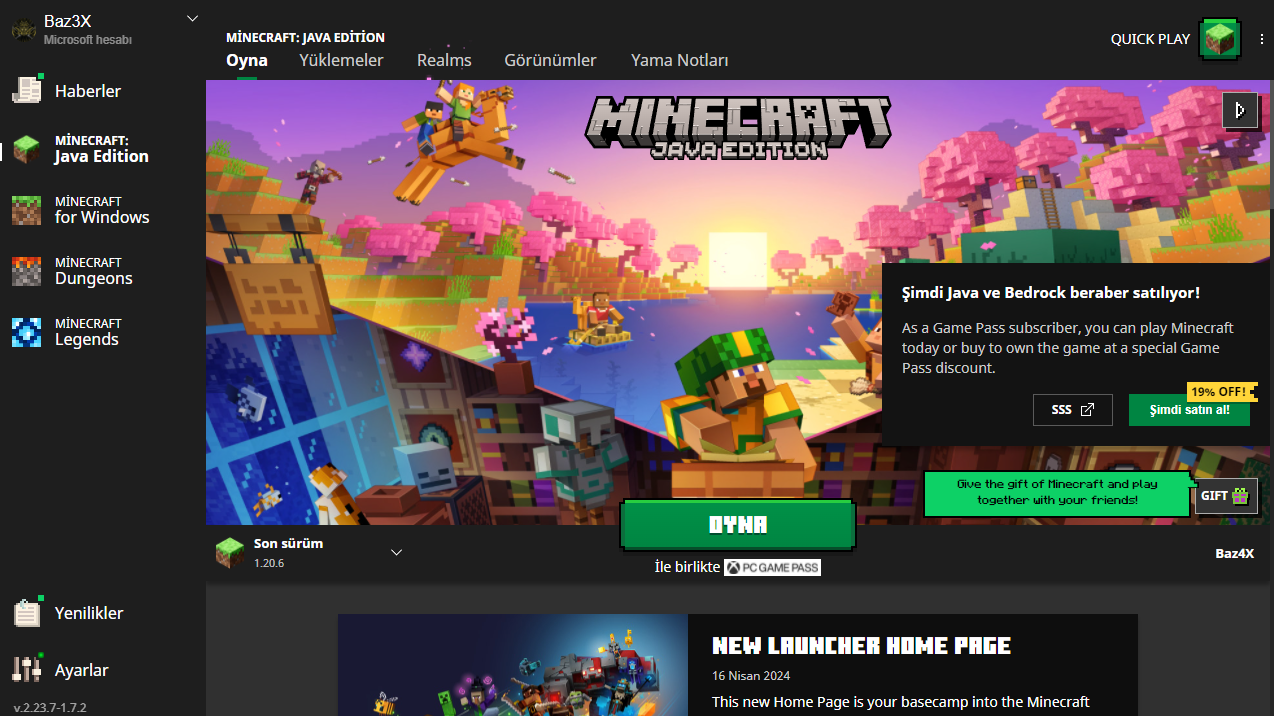The width and height of the screenshot is (1274, 716).
Task: Click the QUICK PLAY label
Action: pos(1150,39)
